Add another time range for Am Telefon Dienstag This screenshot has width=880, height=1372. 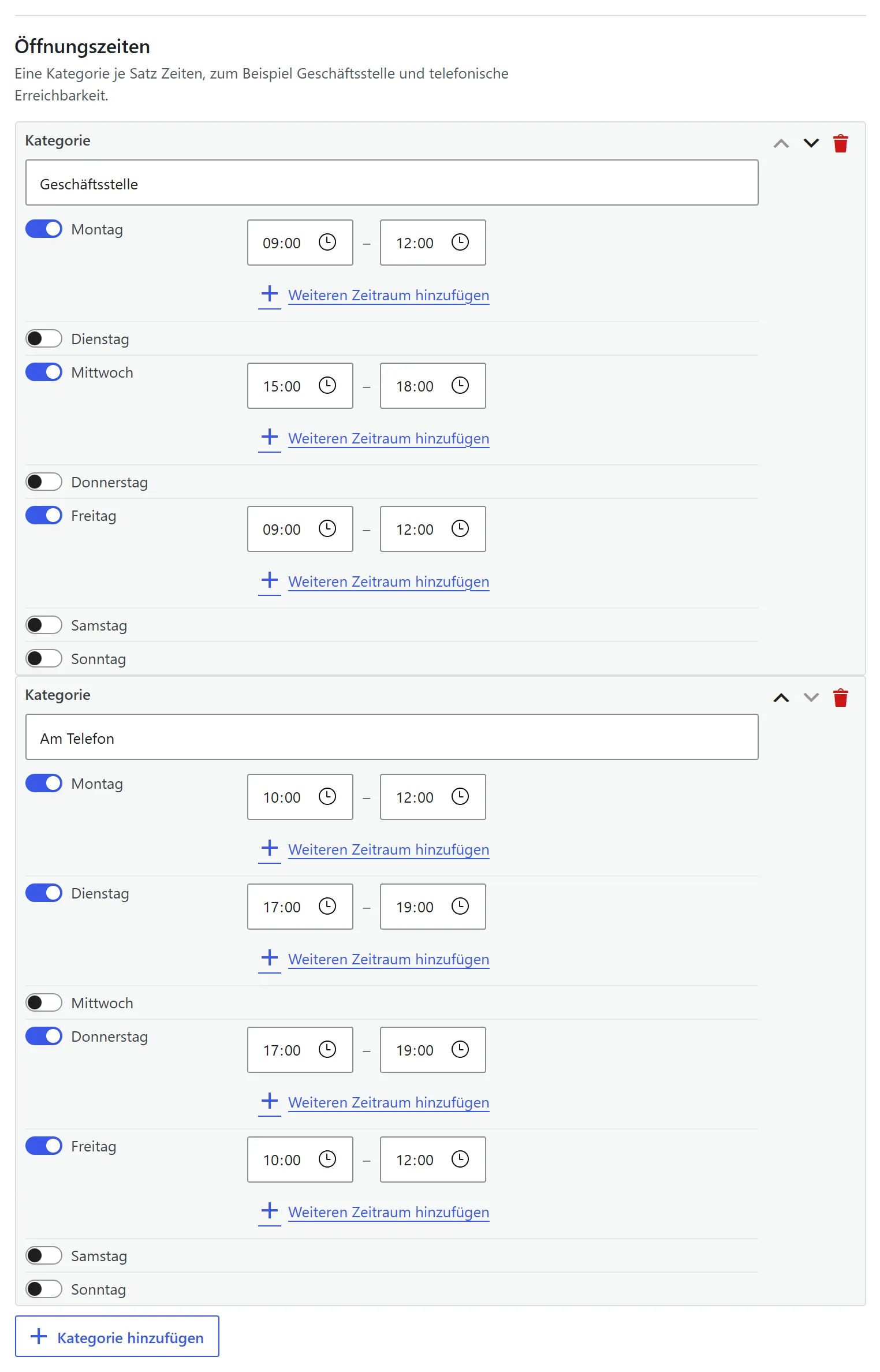(374, 959)
